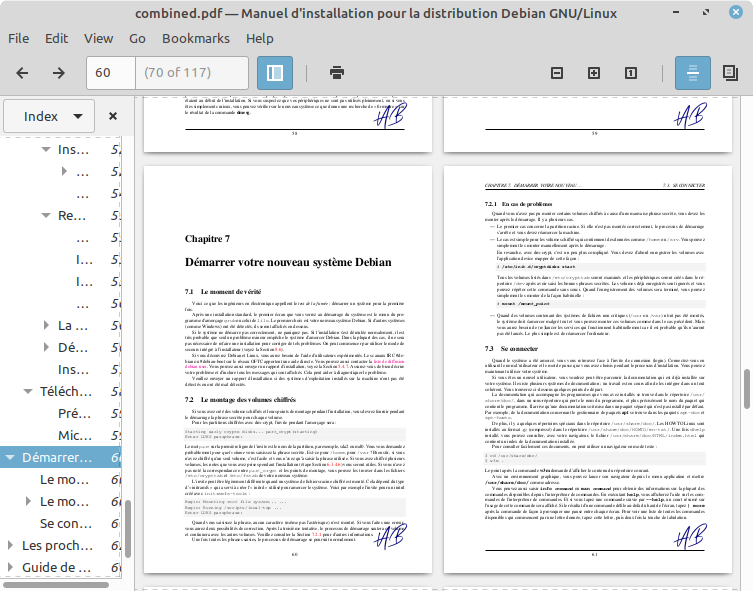Maximize the document viewer window
The width and height of the screenshot is (753, 591).
[705, 12]
